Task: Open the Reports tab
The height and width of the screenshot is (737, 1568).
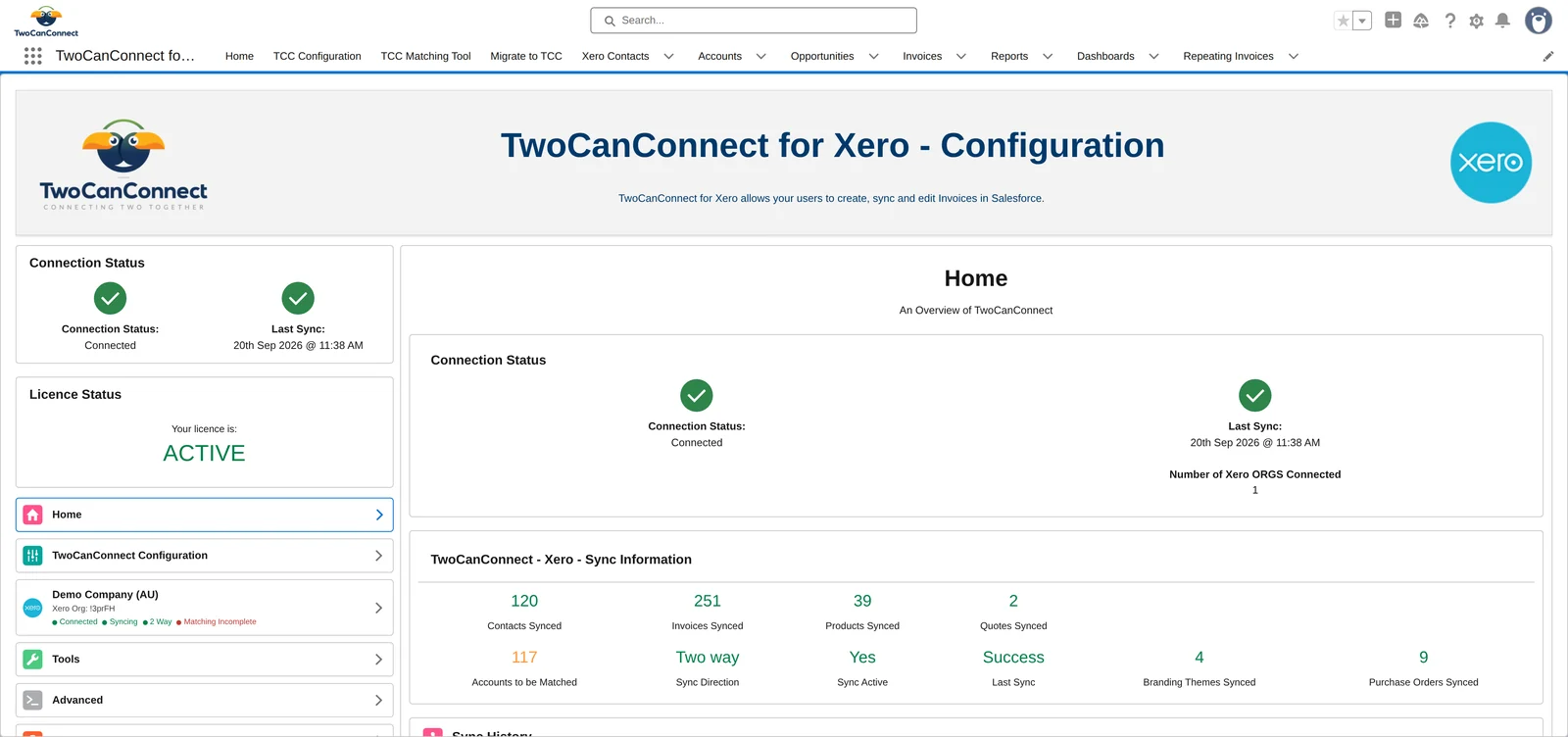Action: pyautogui.click(x=1009, y=57)
